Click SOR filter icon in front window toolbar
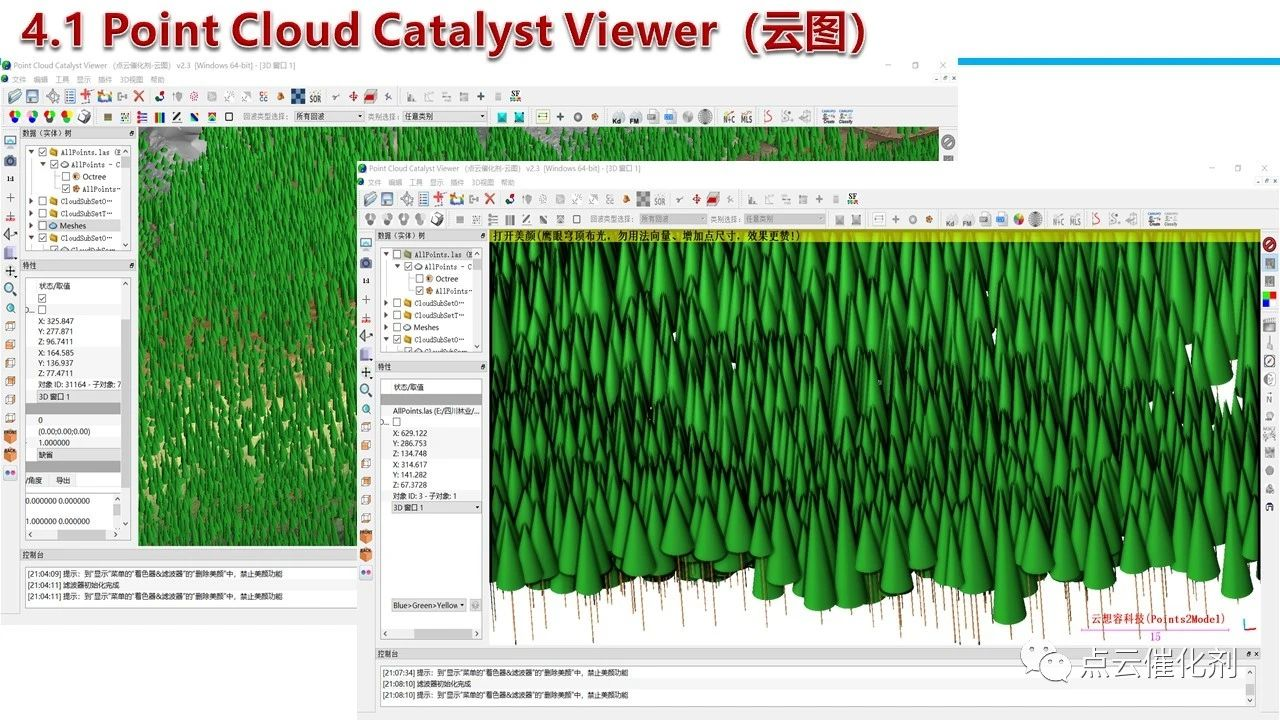The height and width of the screenshot is (720, 1280). tap(658, 199)
